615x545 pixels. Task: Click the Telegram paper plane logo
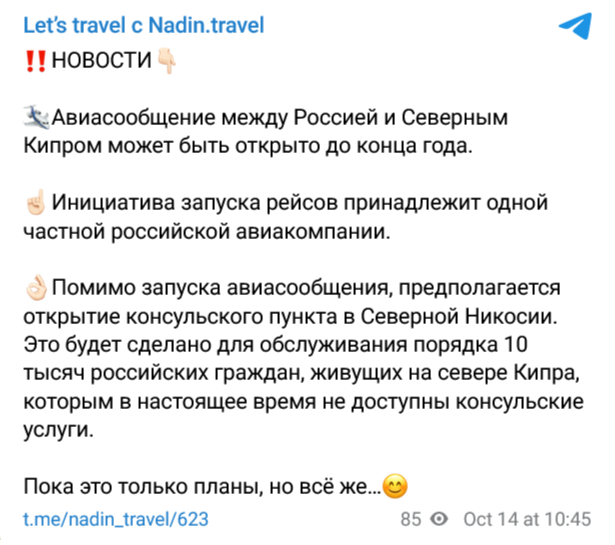(575, 25)
